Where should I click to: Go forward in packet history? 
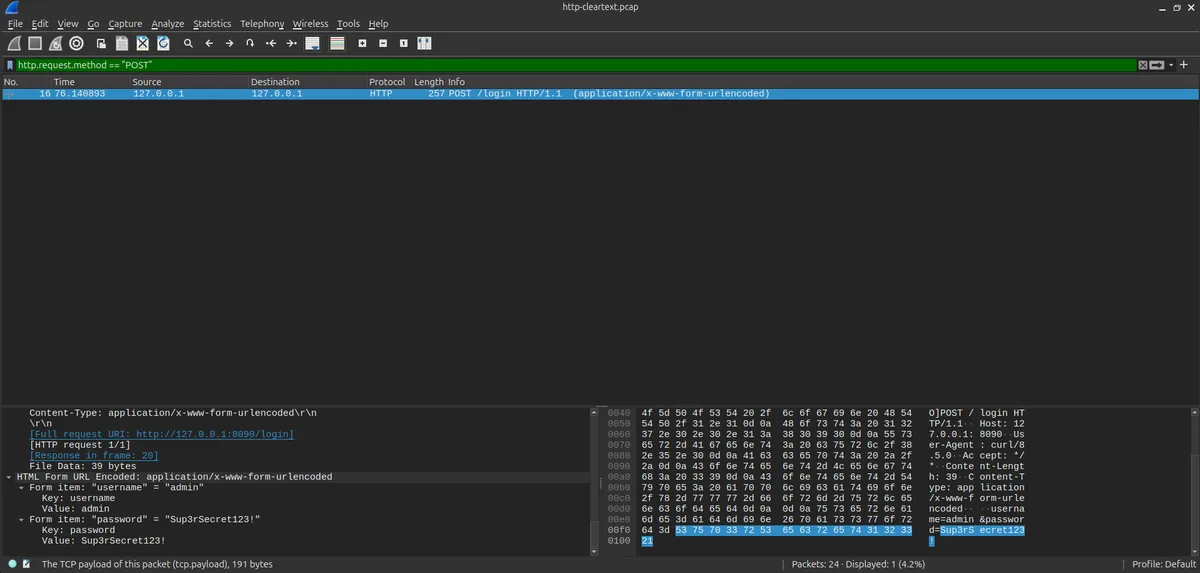click(229, 43)
